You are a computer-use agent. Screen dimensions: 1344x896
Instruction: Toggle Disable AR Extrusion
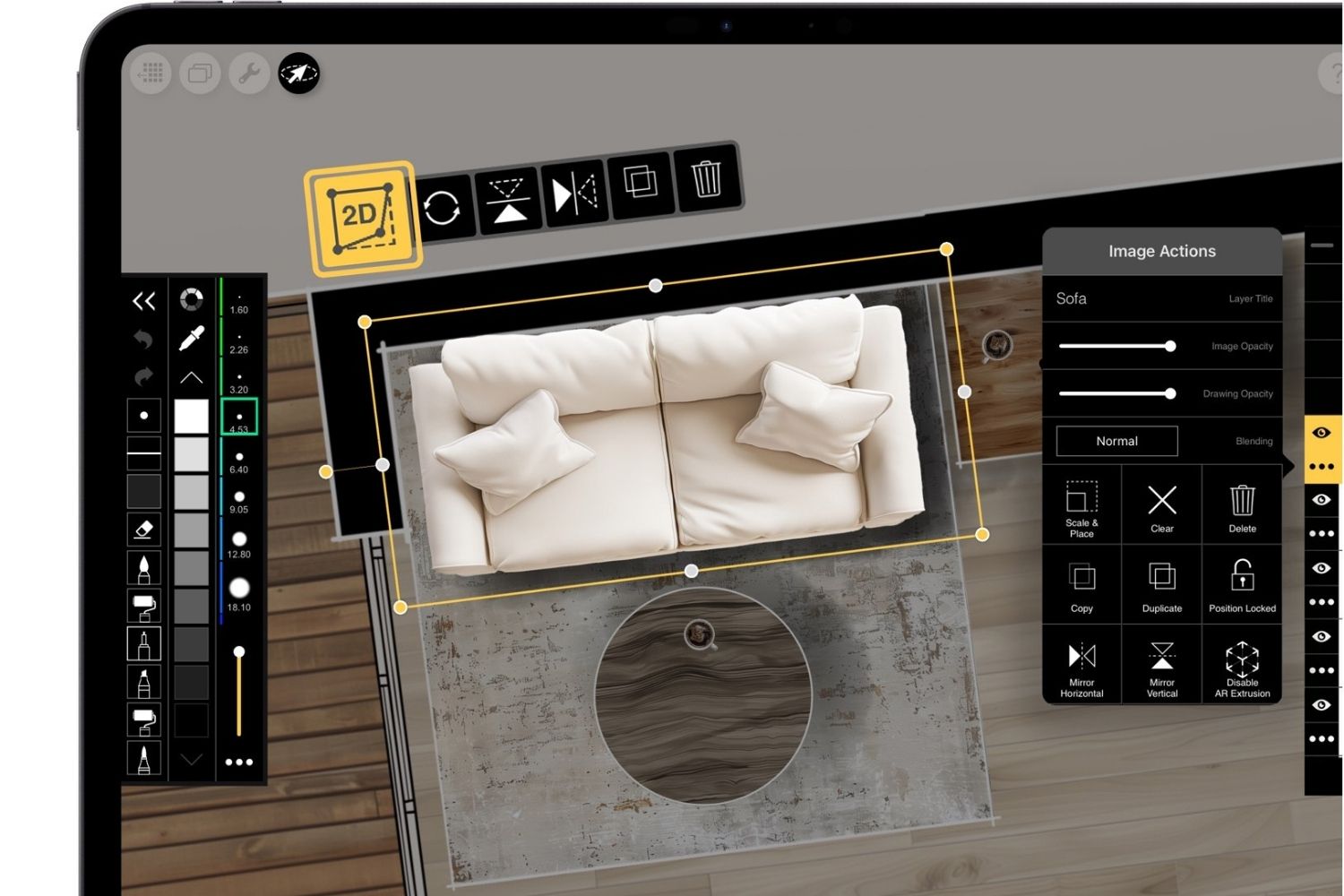[1242, 666]
